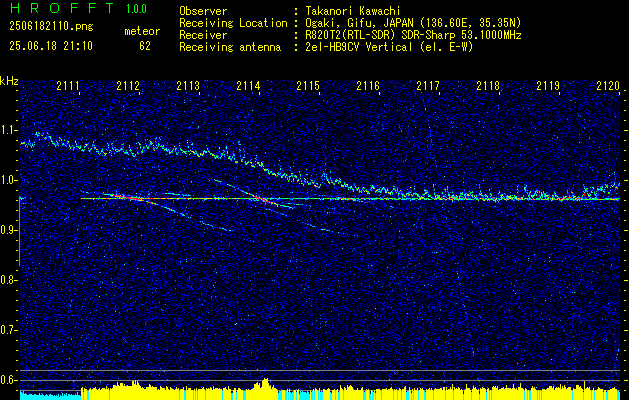Click the 2119 time marker

pos(548,86)
